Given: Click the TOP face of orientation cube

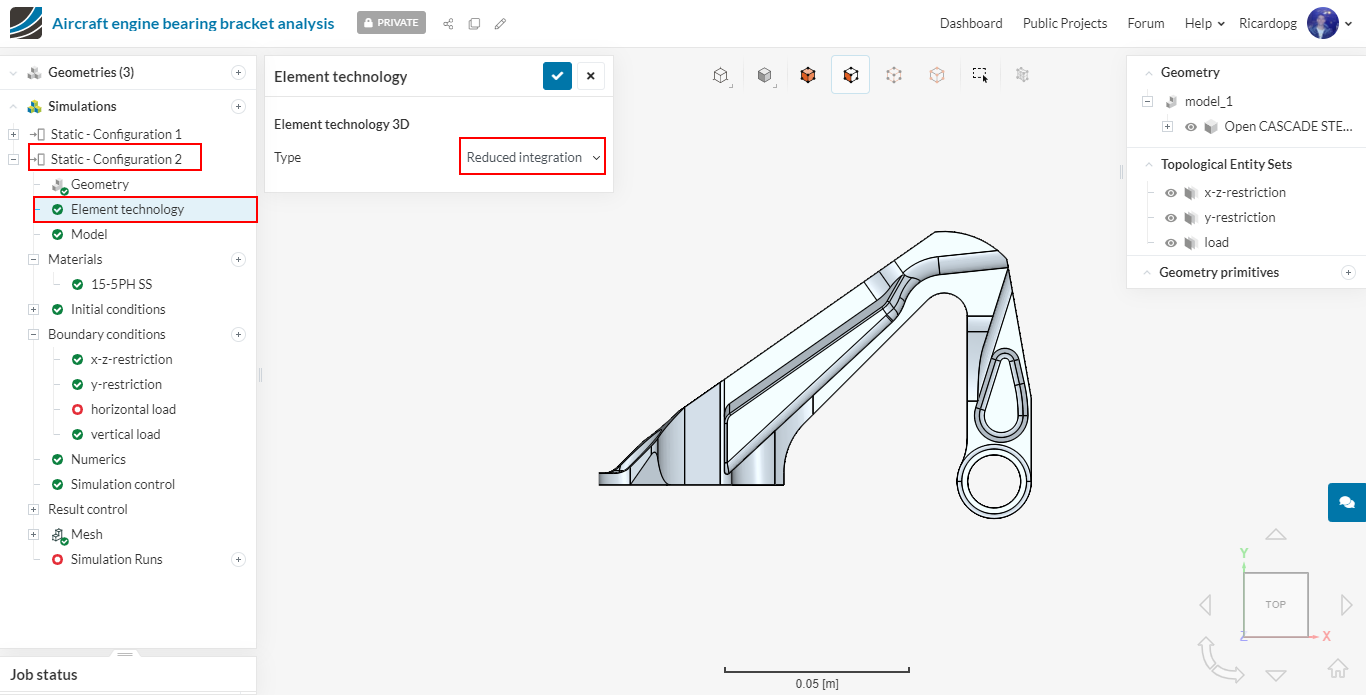Looking at the screenshot, I should tap(1275, 604).
